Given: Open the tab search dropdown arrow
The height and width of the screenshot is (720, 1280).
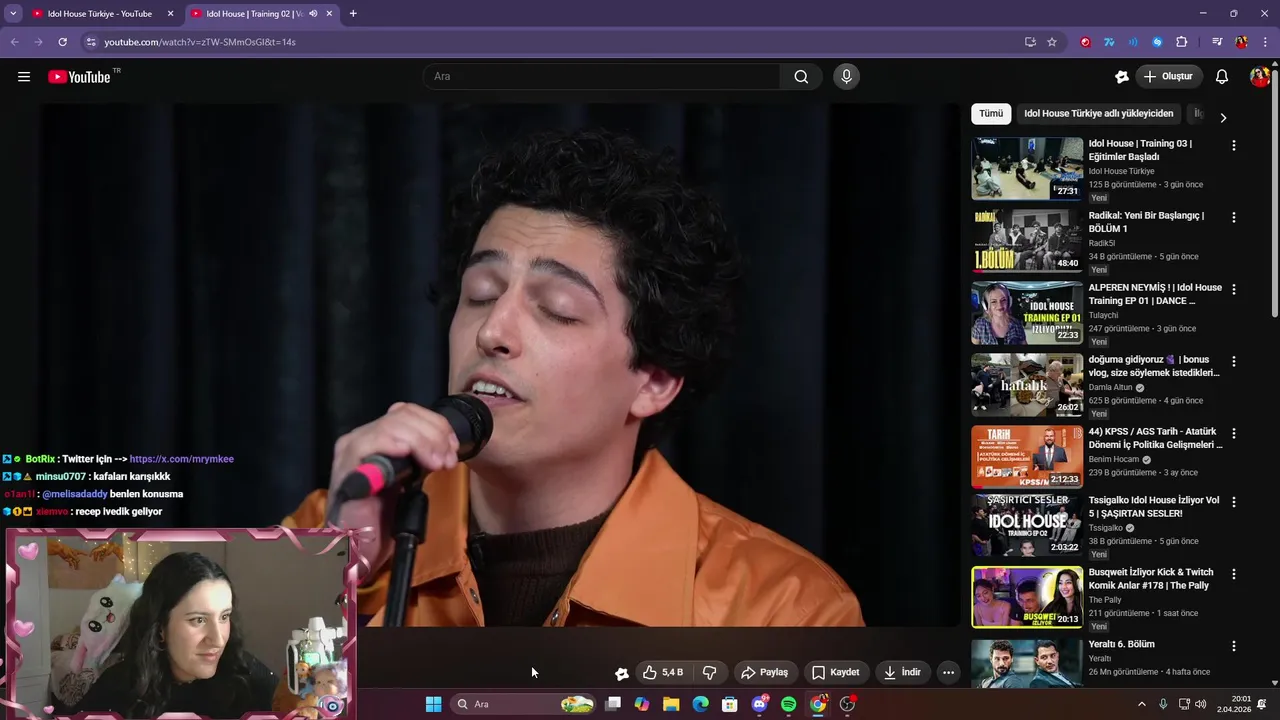Looking at the screenshot, I should (x=13, y=14).
